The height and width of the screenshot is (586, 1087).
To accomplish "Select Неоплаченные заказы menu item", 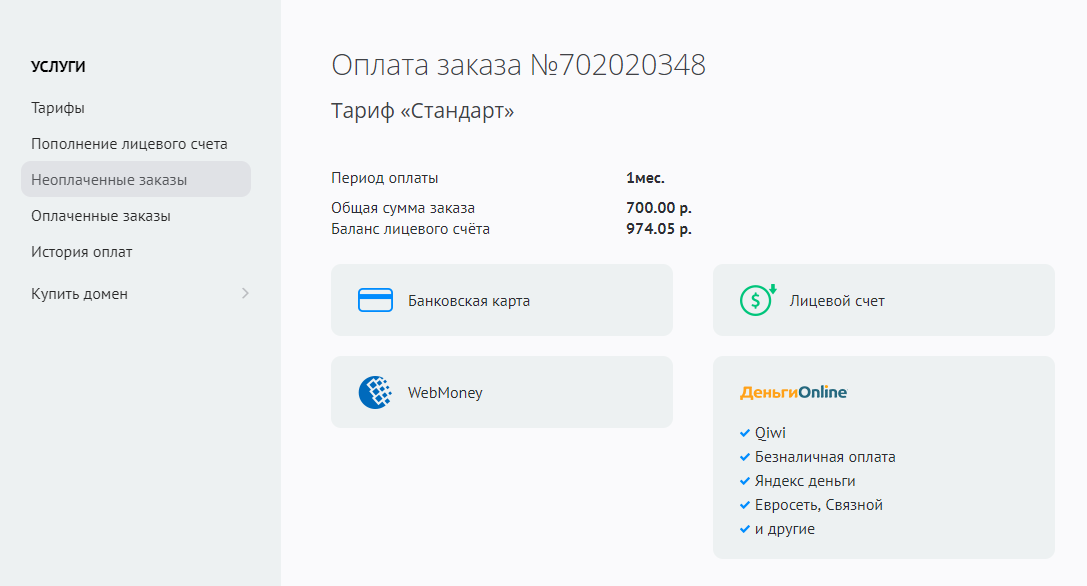I will (109, 180).
